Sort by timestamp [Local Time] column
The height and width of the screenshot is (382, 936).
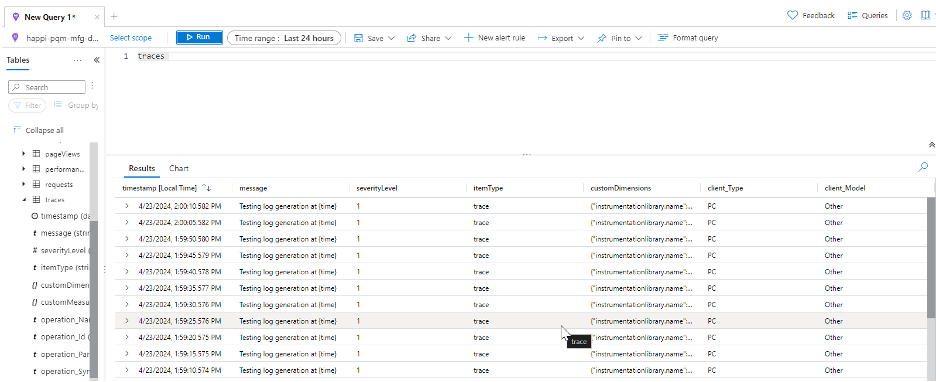pyautogui.click(x=167, y=188)
